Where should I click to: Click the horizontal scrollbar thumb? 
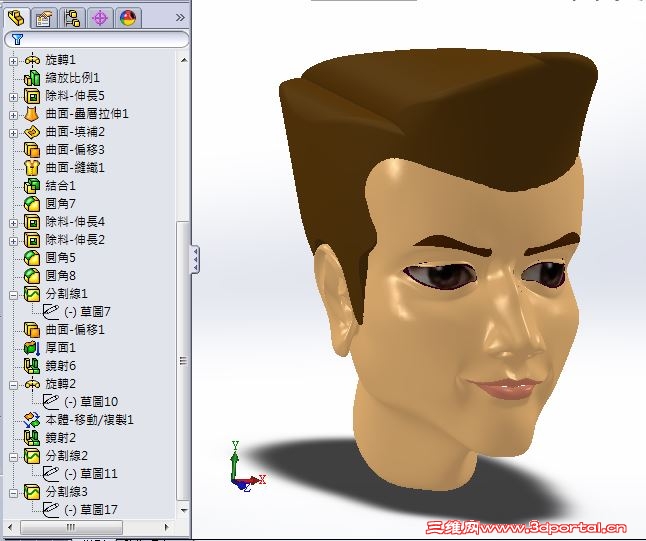click(x=71, y=527)
